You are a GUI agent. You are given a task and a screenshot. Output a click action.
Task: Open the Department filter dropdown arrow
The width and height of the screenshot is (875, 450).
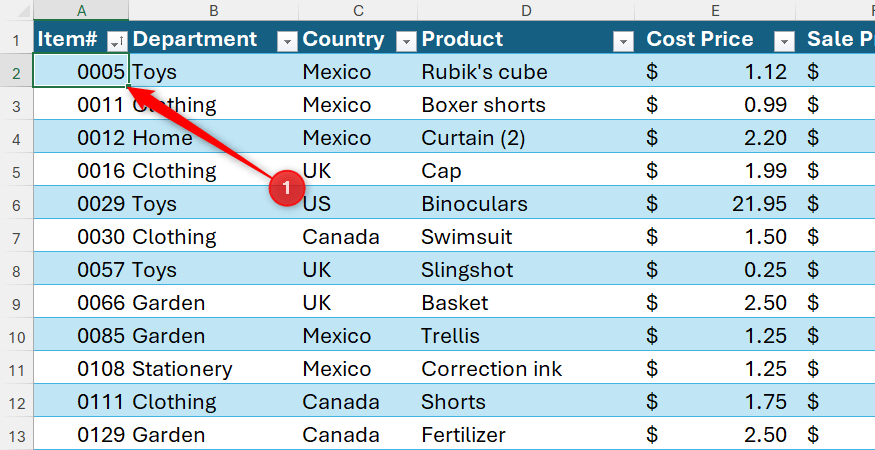(x=287, y=41)
